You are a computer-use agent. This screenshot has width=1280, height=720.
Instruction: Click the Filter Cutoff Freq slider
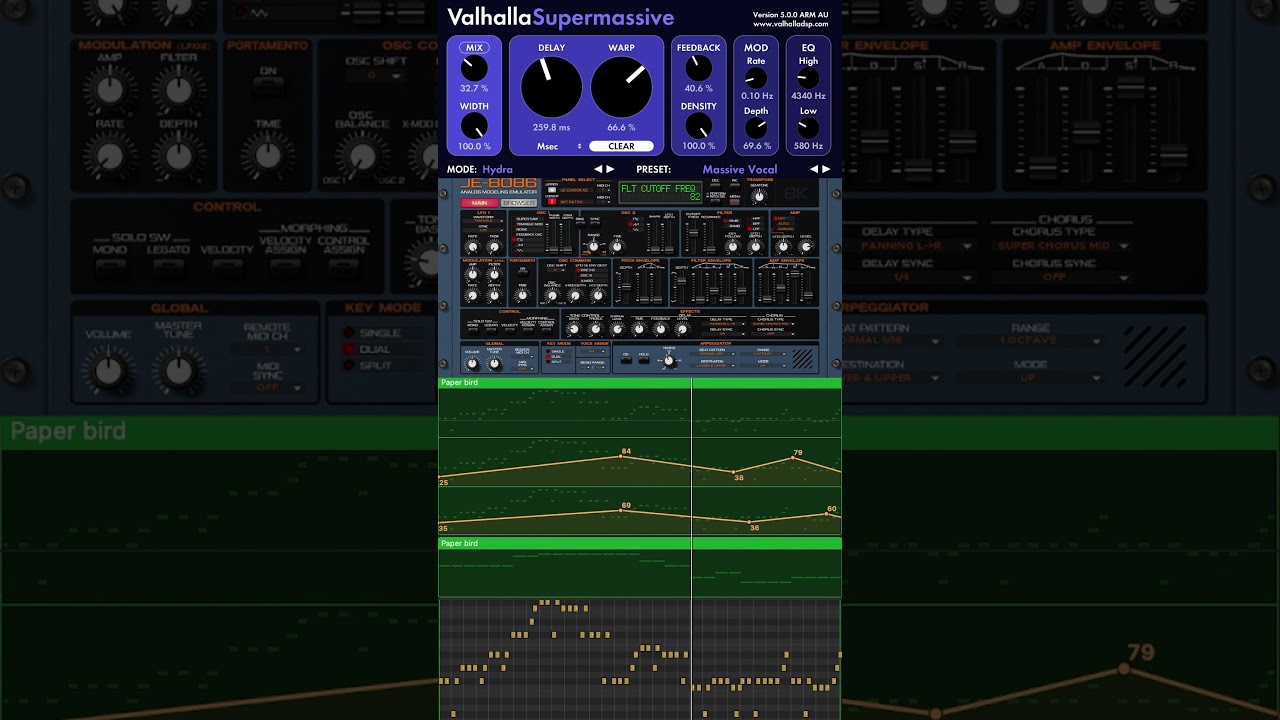[693, 233]
